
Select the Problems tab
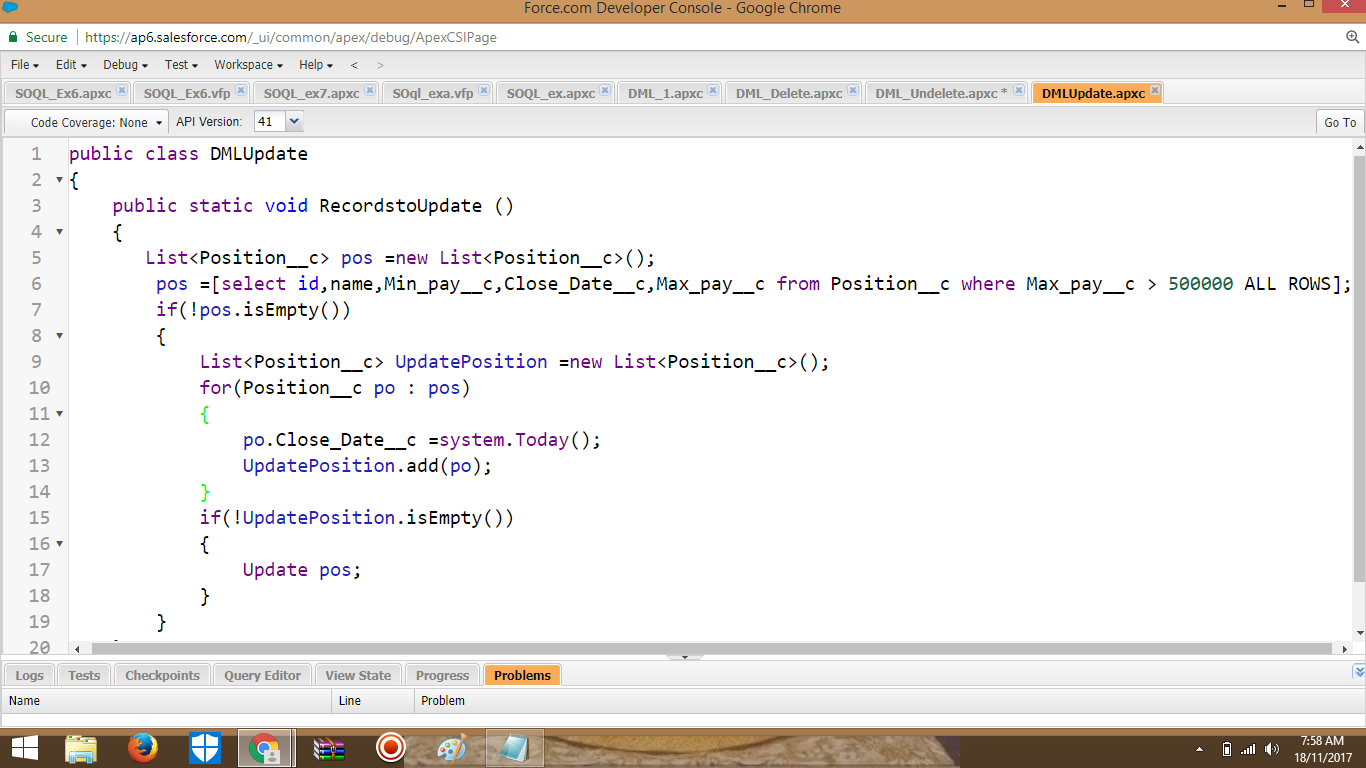click(x=522, y=675)
